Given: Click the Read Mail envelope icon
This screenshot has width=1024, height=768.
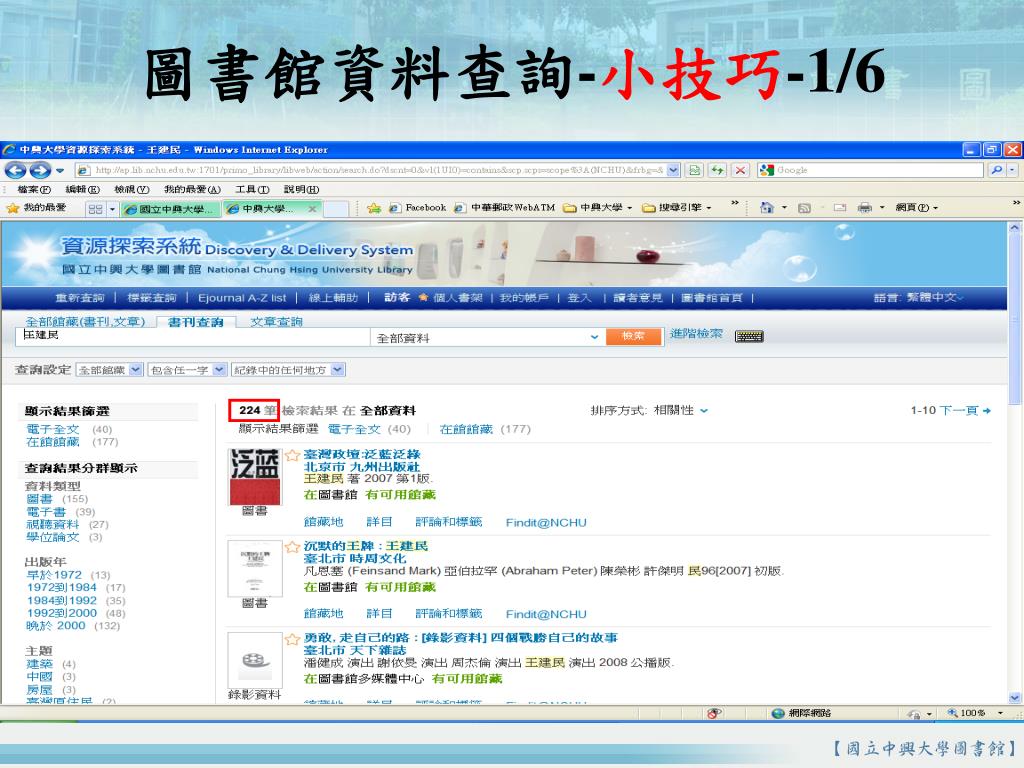Looking at the screenshot, I should pyautogui.click(x=840, y=208).
